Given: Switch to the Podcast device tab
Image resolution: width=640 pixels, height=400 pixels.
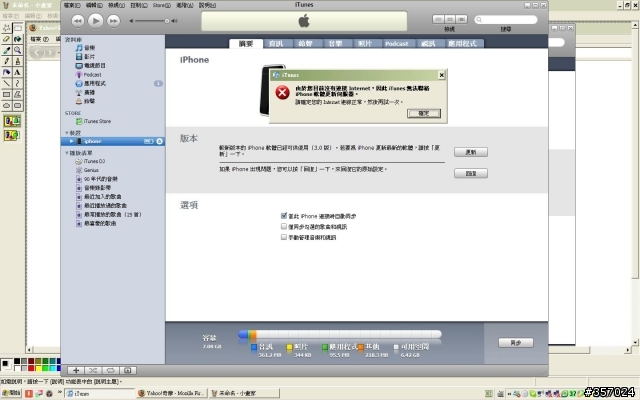Looking at the screenshot, I should click(396, 44).
